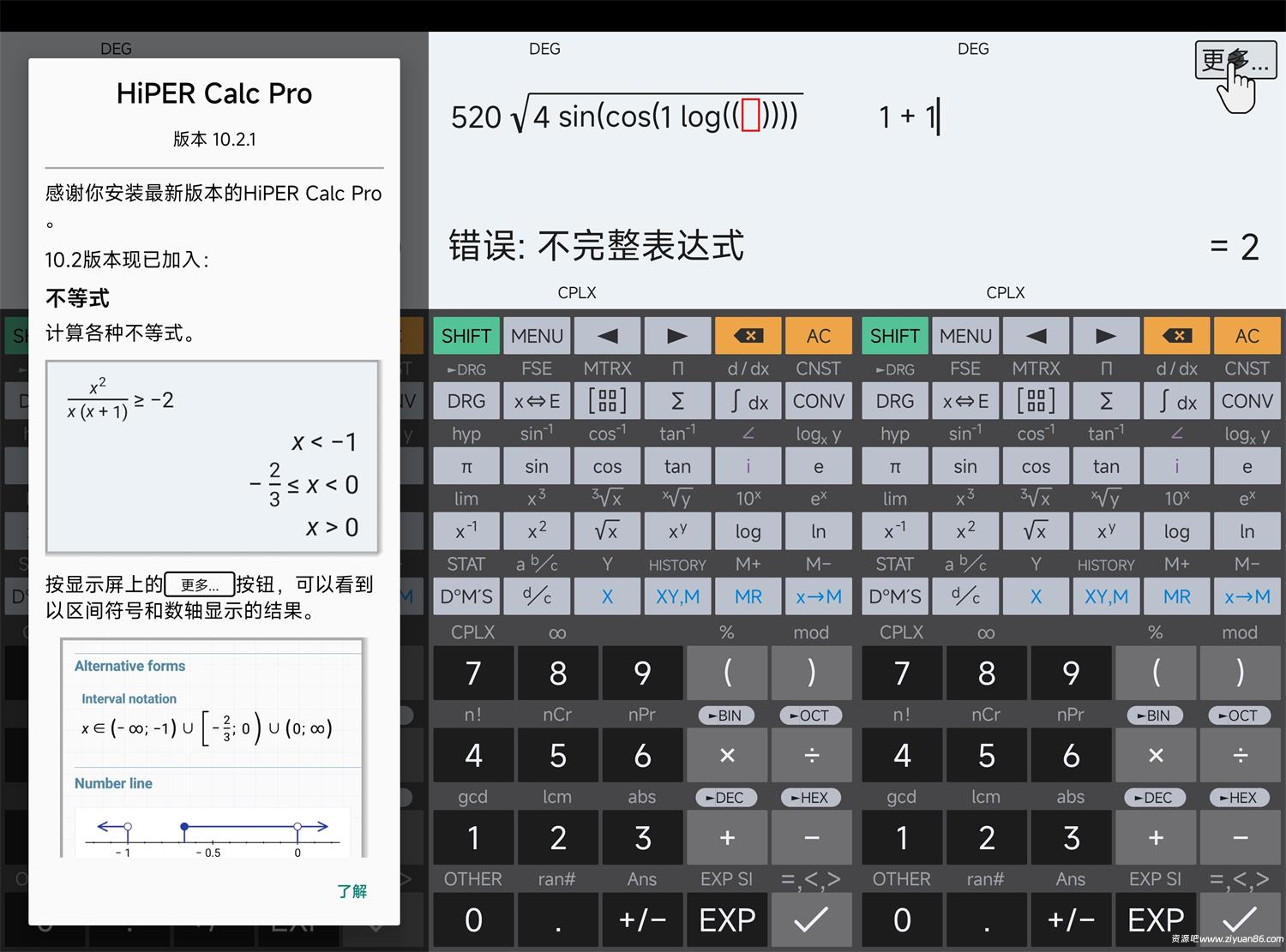Tap DEG indicator above the middle display

pyautogui.click(x=544, y=49)
